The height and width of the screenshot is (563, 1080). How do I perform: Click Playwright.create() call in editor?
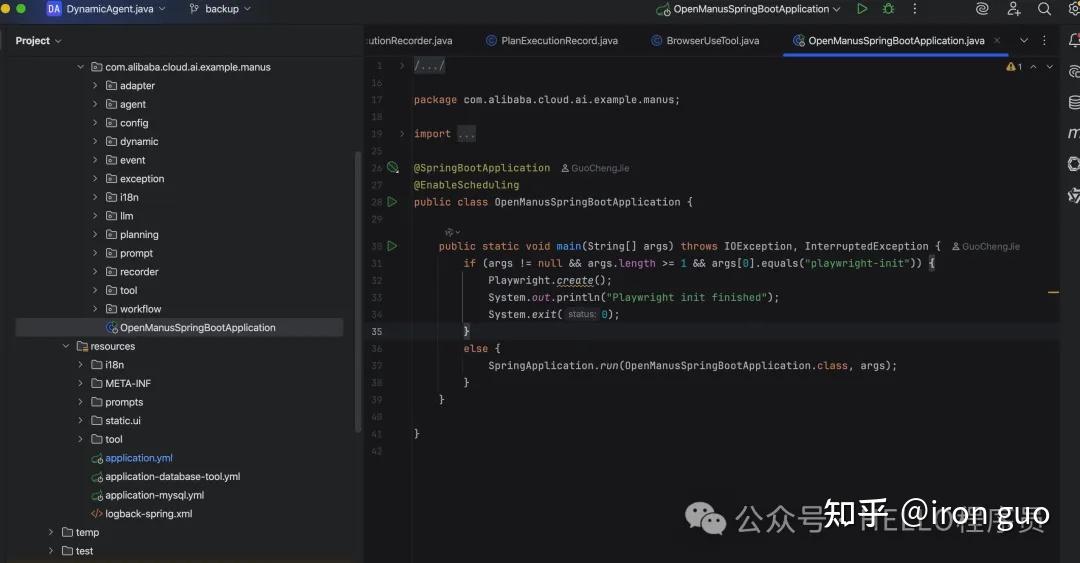click(x=550, y=280)
